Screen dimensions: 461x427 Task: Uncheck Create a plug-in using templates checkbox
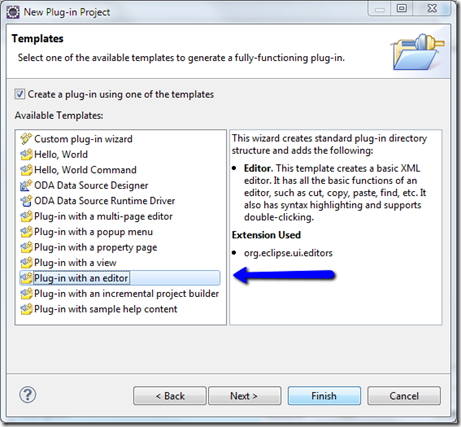[20, 94]
